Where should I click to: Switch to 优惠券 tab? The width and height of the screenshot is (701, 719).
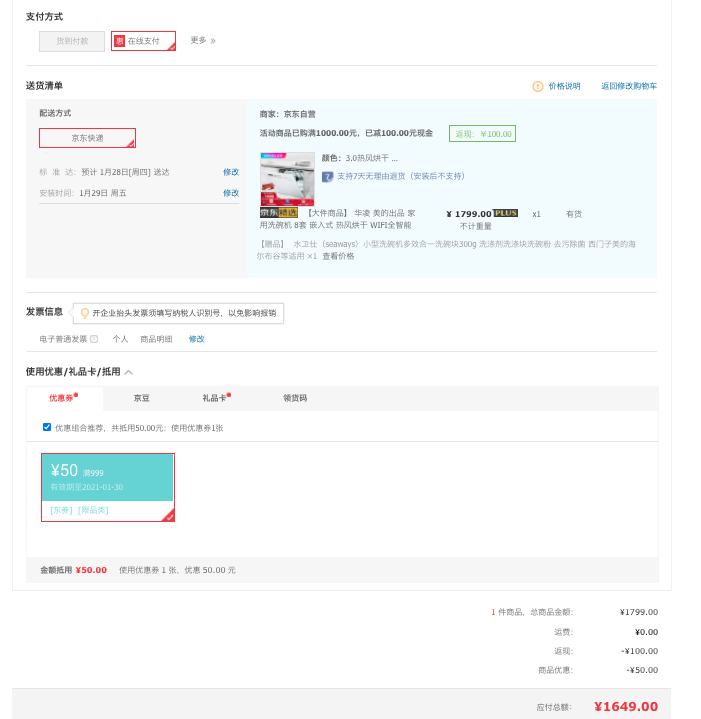pos(64,398)
